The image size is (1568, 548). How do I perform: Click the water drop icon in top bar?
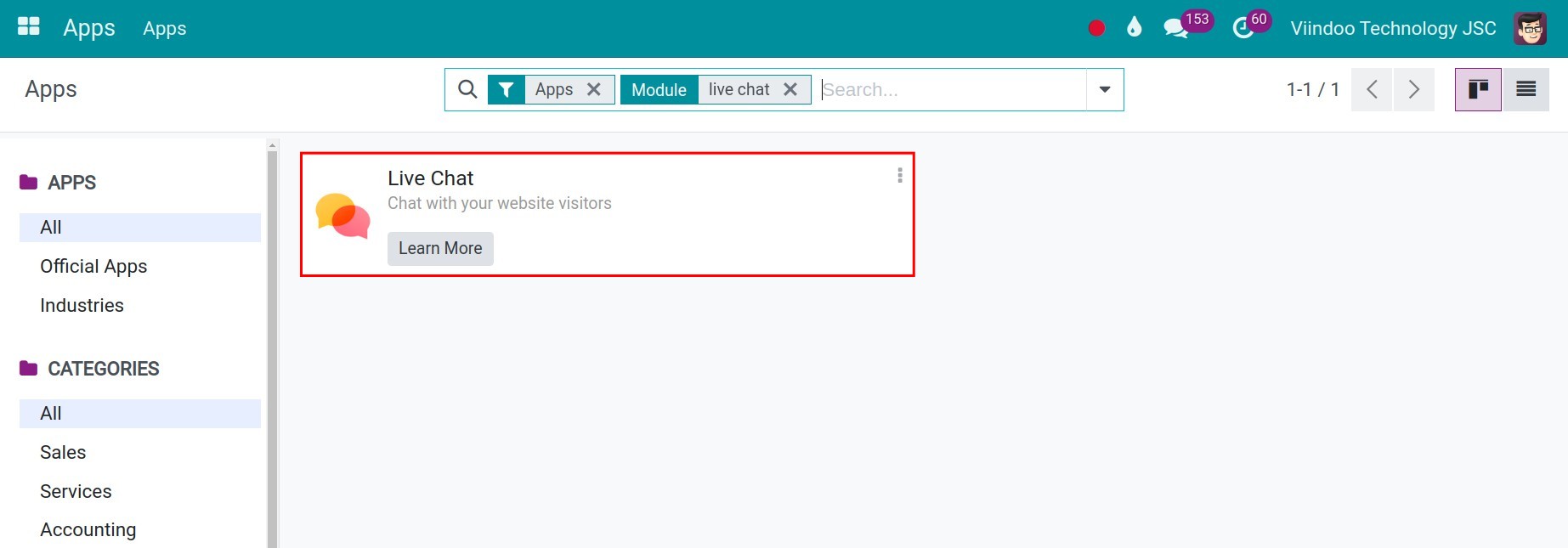1134,27
